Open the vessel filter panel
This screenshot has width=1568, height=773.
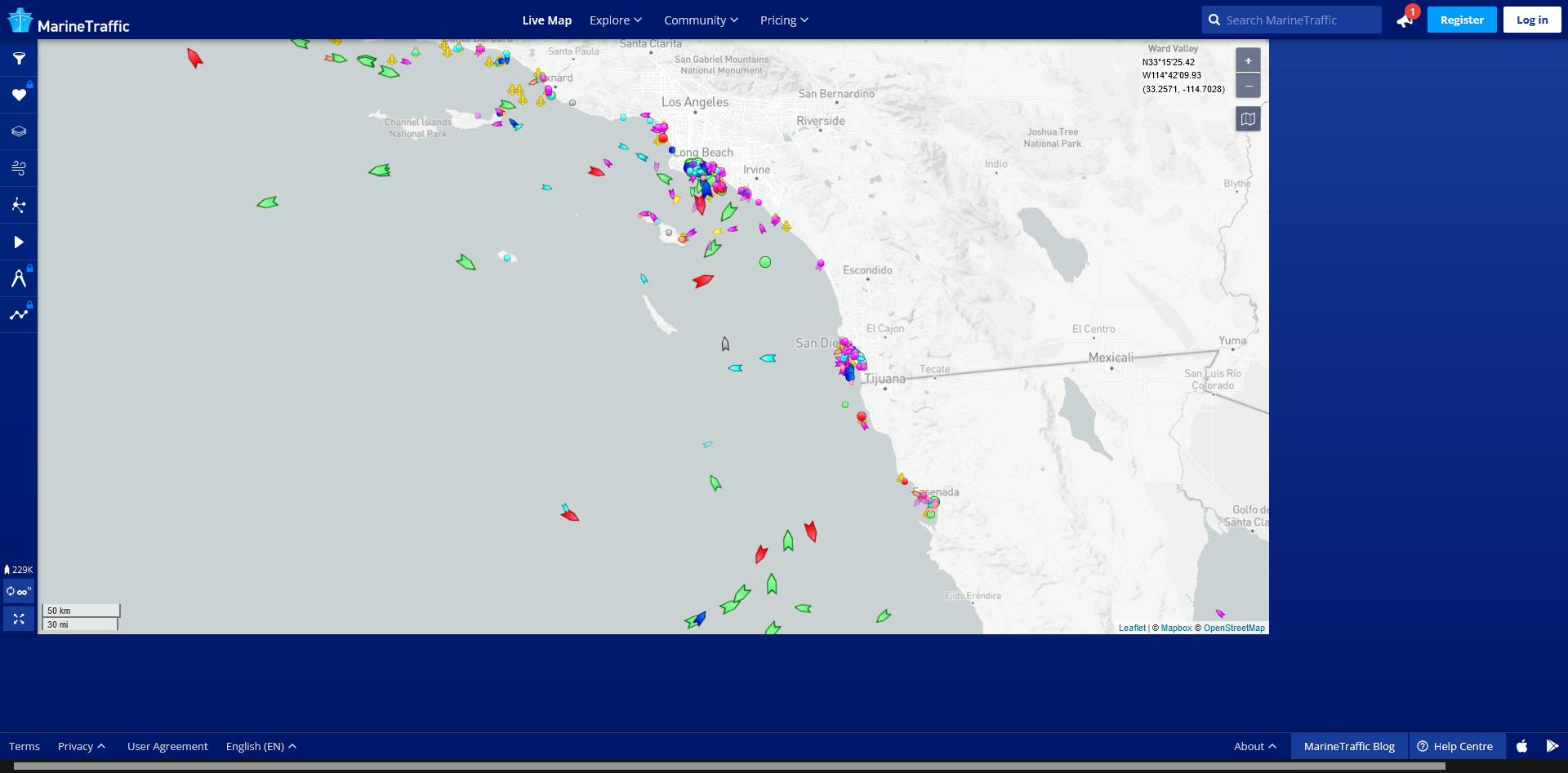click(x=19, y=59)
